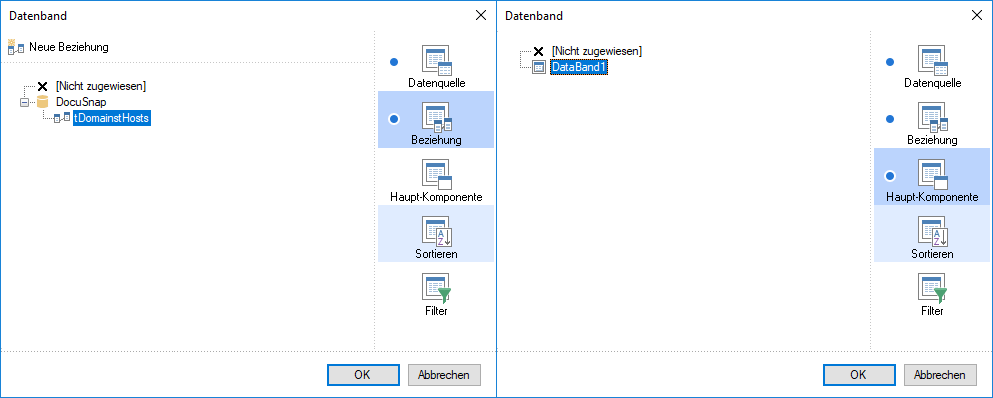The height and width of the screenshot is (398, 993).
Task: Click Beziehung icon in left window
Action: [436, 117]
